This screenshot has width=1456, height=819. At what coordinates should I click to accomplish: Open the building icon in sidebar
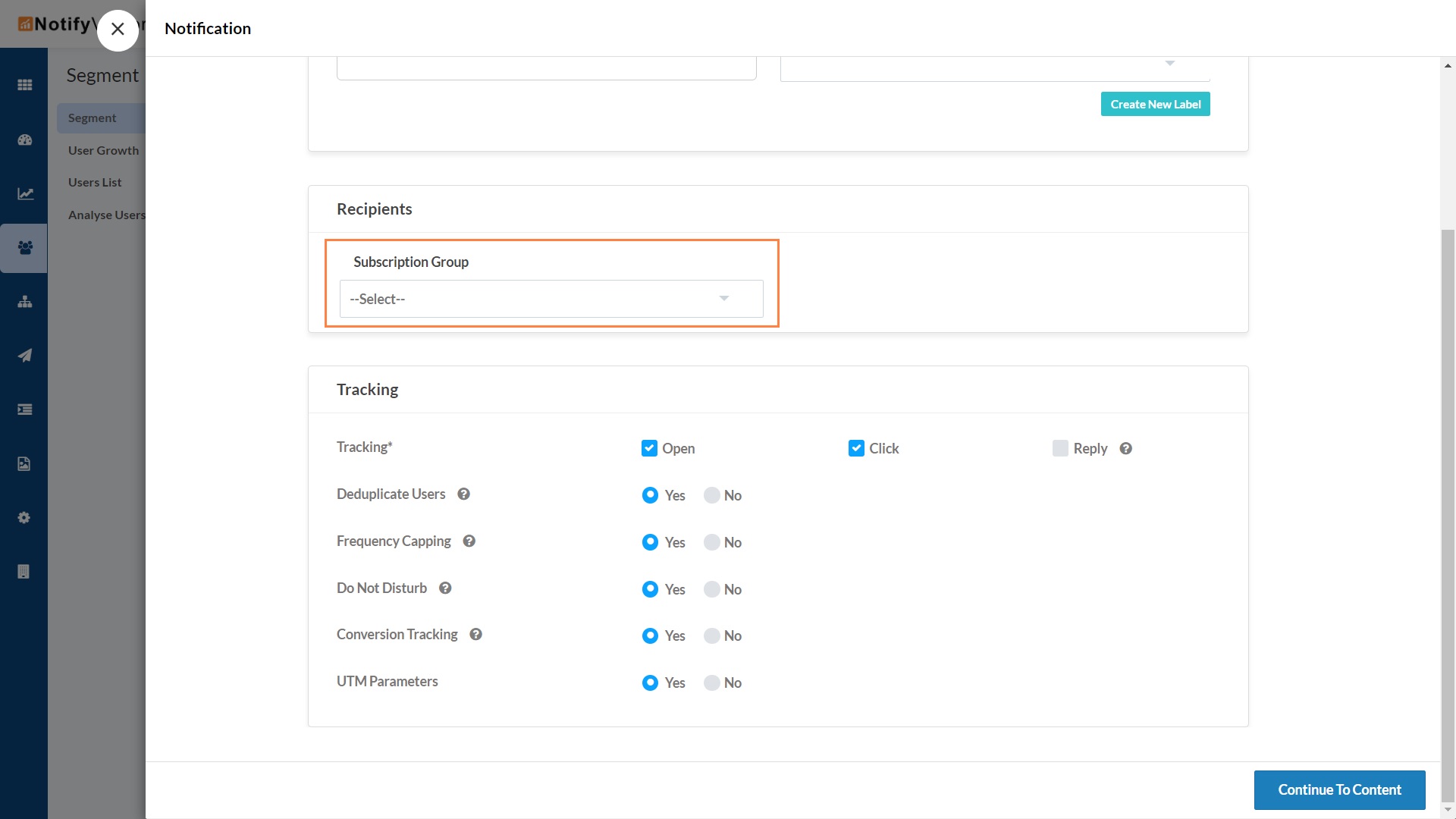point(24,572)
